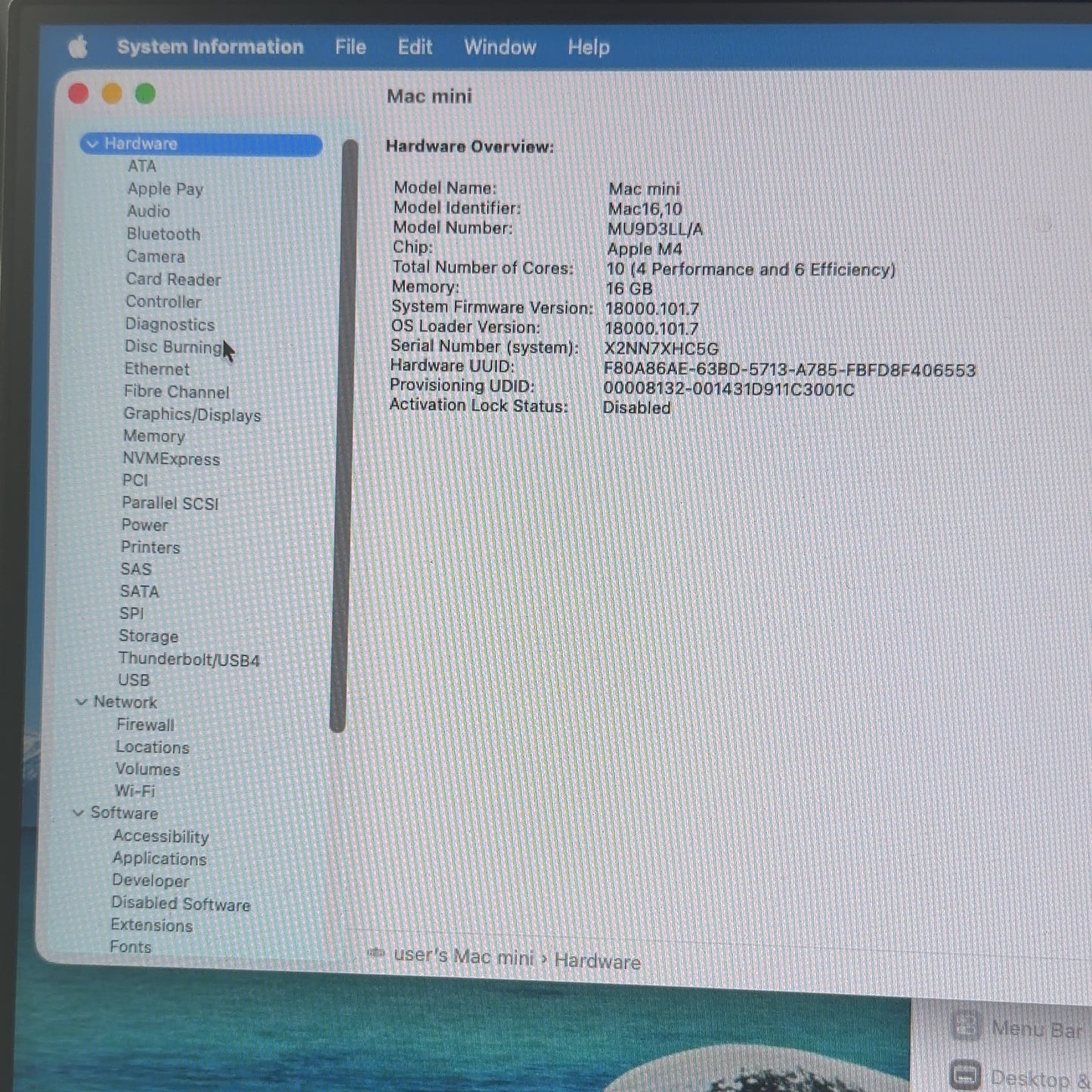
Task: View Thunderbolt/USB4 details
Action: coord(189,660)
